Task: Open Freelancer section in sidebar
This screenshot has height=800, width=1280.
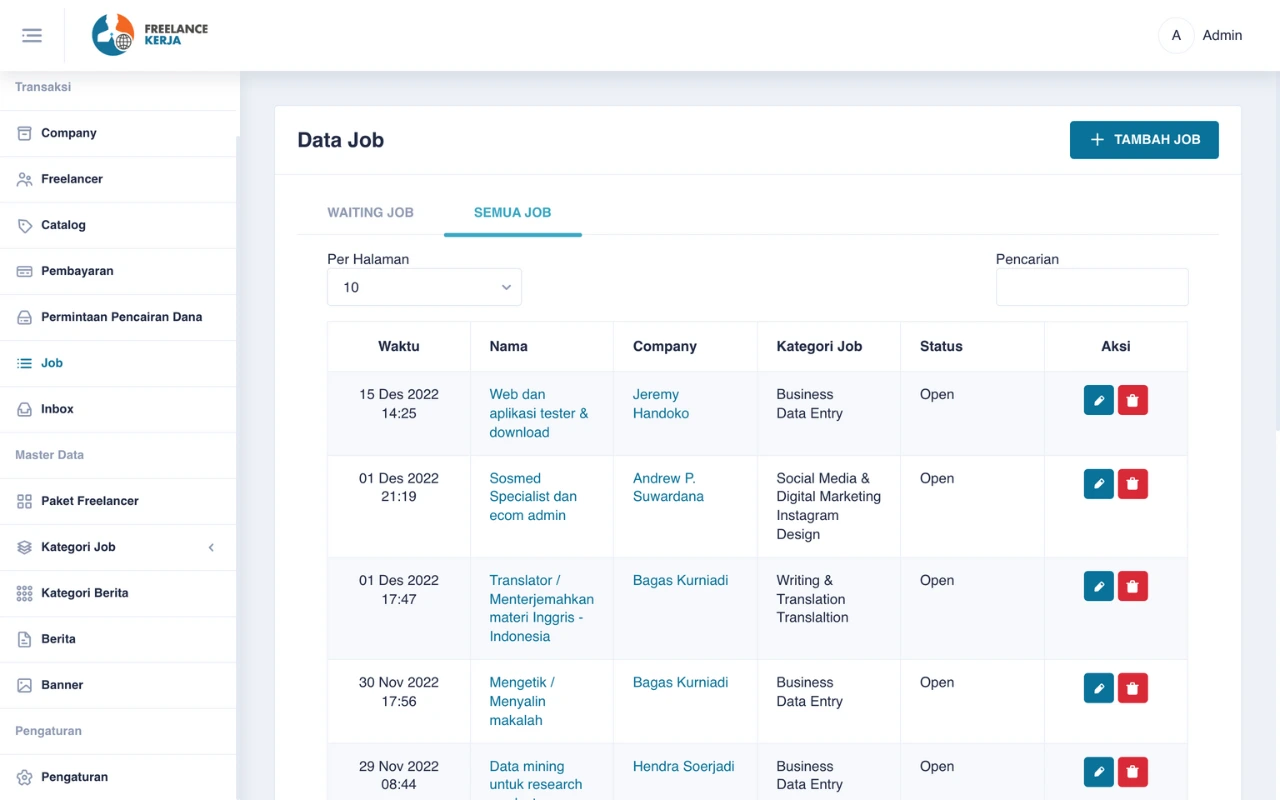Action: pos(71,179)
